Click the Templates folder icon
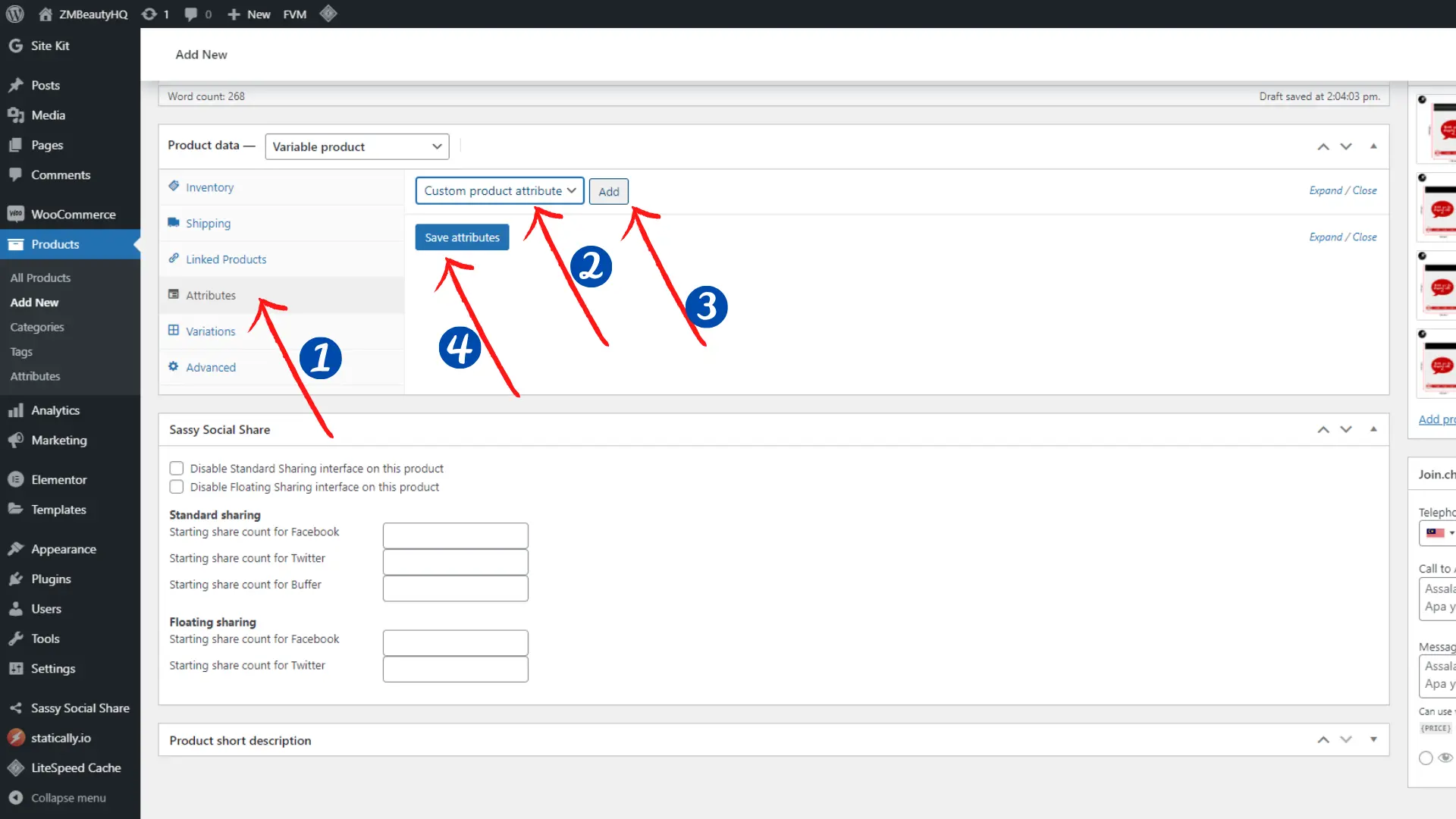1456x819 pixels. 16,509
